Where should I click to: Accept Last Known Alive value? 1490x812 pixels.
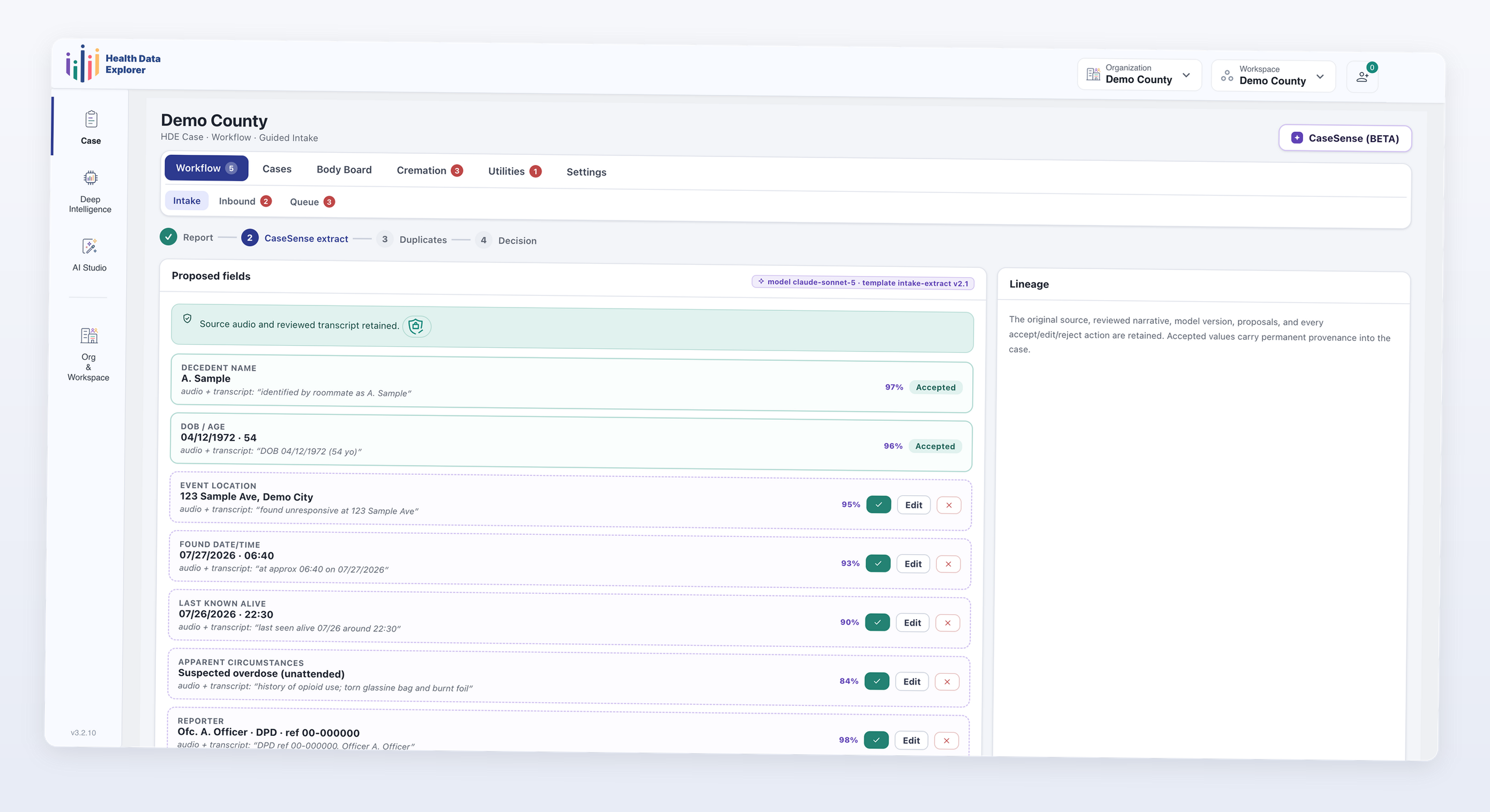877,622
